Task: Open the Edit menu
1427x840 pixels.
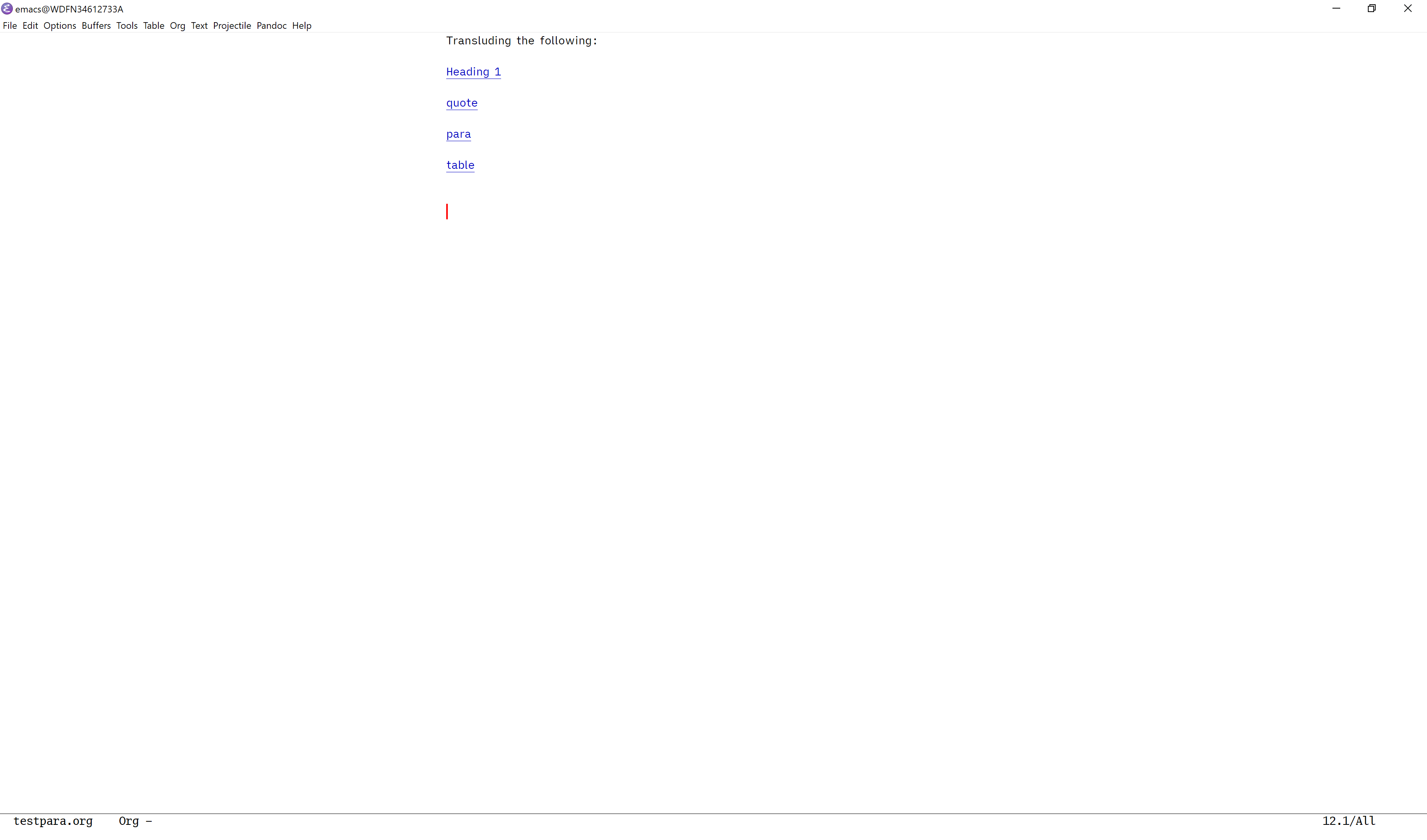Action: 30,25
